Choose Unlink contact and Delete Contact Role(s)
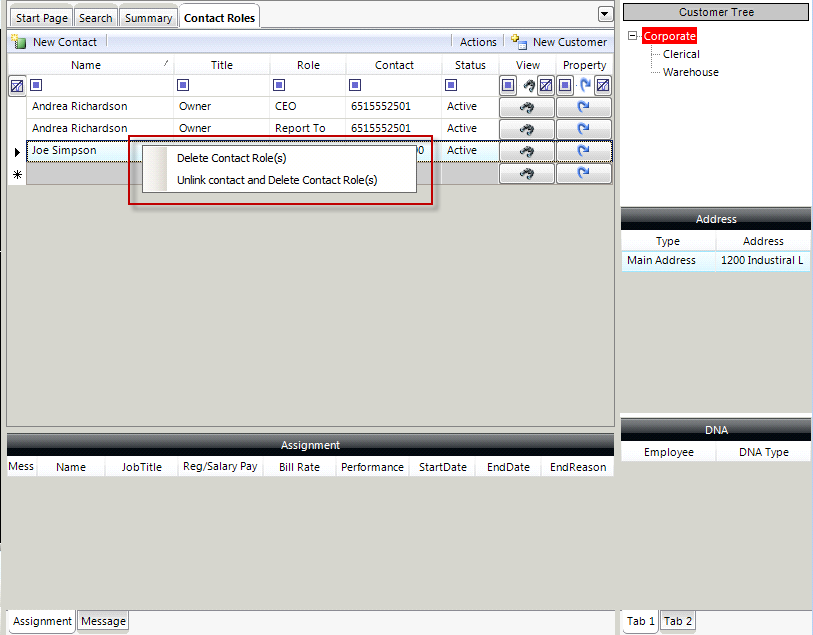 click(279, 180)
